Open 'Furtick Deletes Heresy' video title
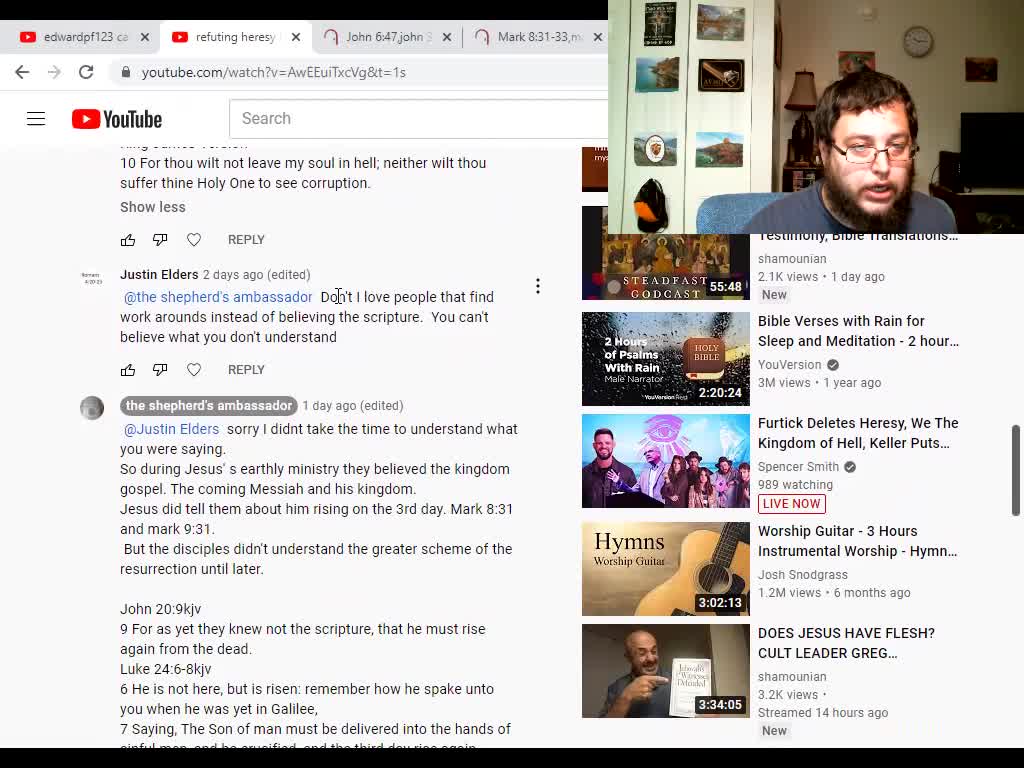The image size is (1024, 768). click(x=858, y=433)
